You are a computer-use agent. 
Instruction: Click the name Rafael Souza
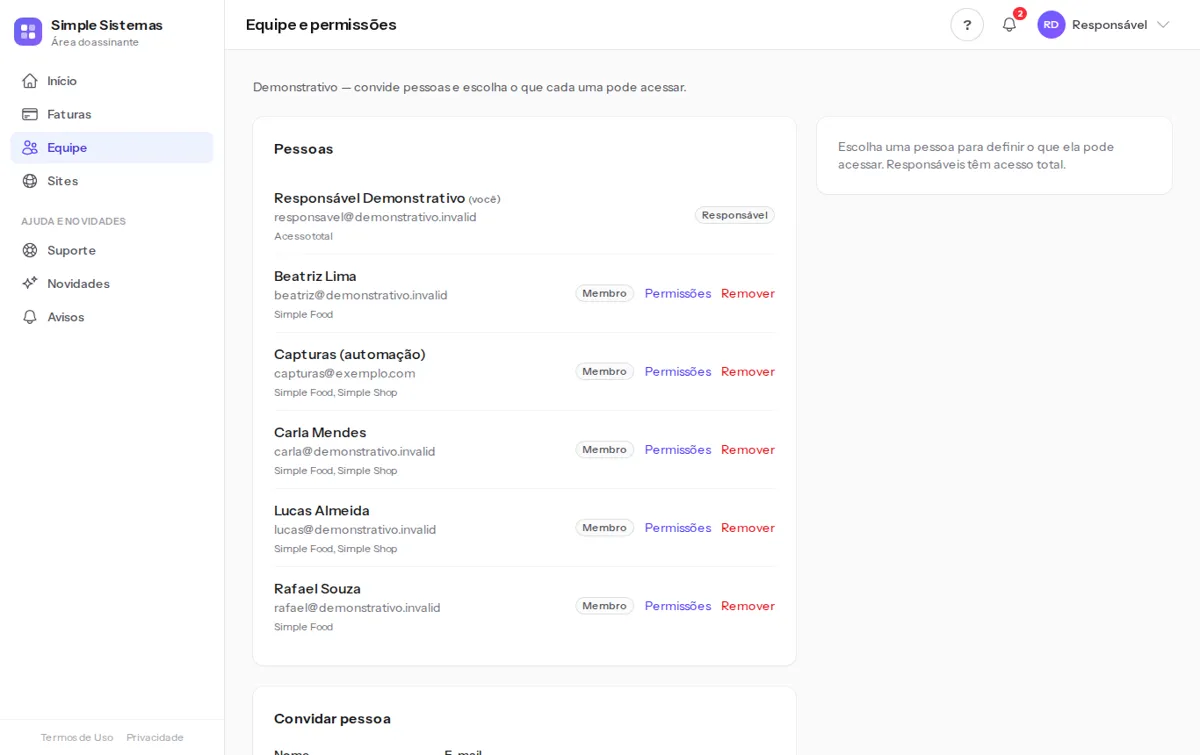click(318, 588)
